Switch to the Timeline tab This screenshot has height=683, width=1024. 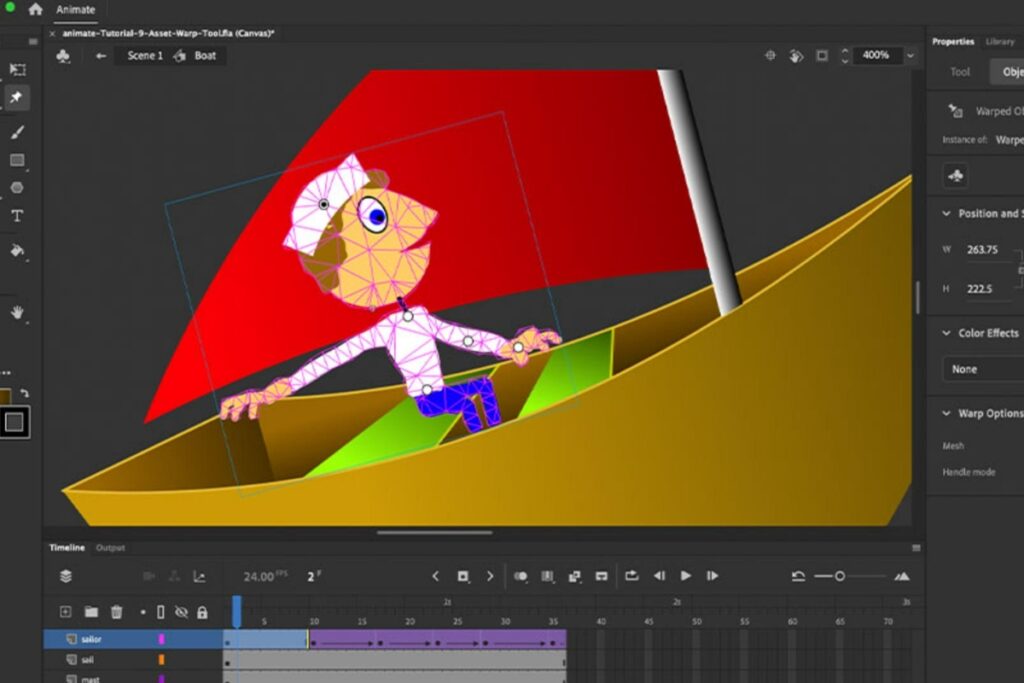pos(67,547)
